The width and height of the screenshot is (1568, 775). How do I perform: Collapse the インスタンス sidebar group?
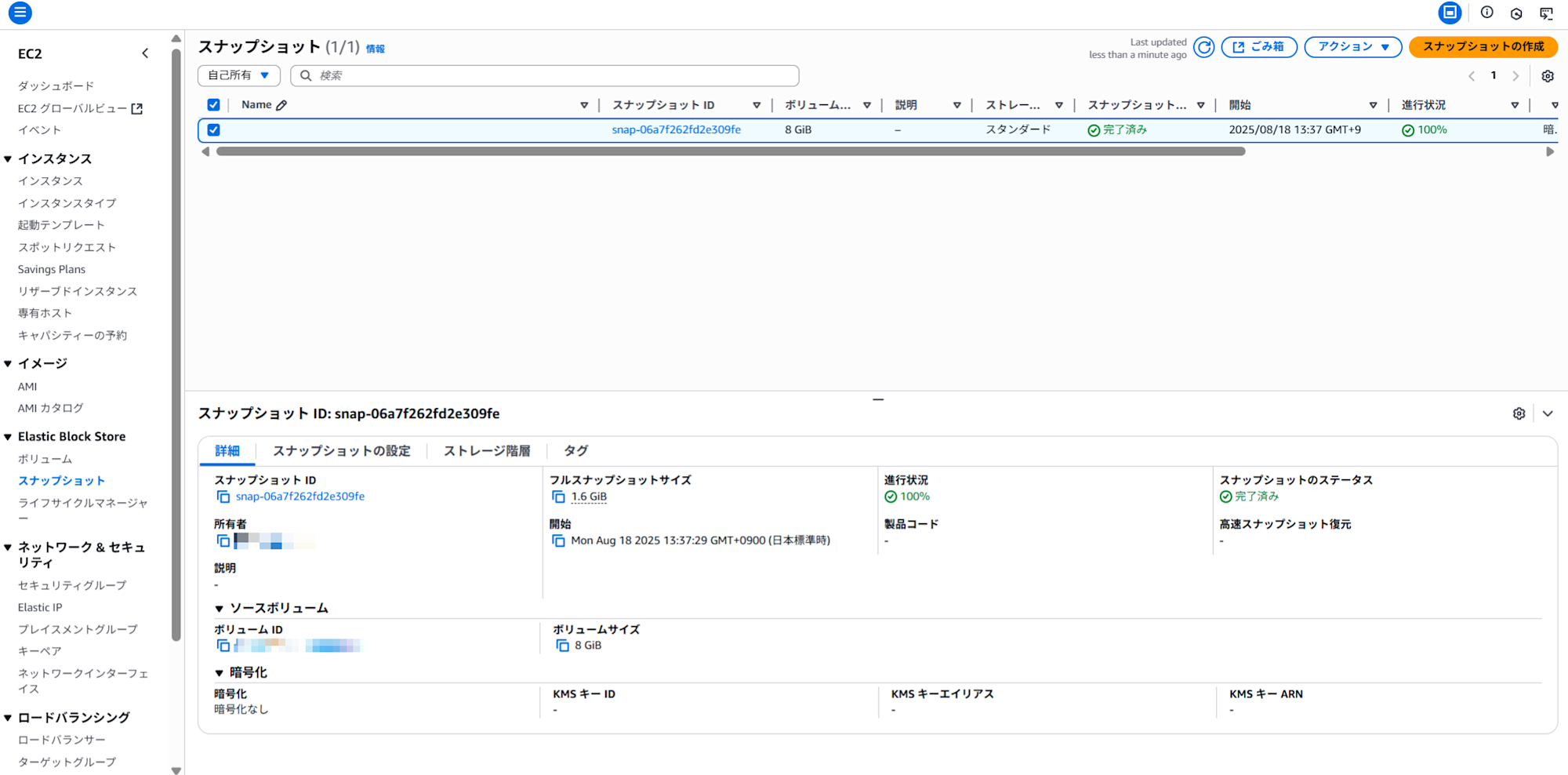point(8,159)
